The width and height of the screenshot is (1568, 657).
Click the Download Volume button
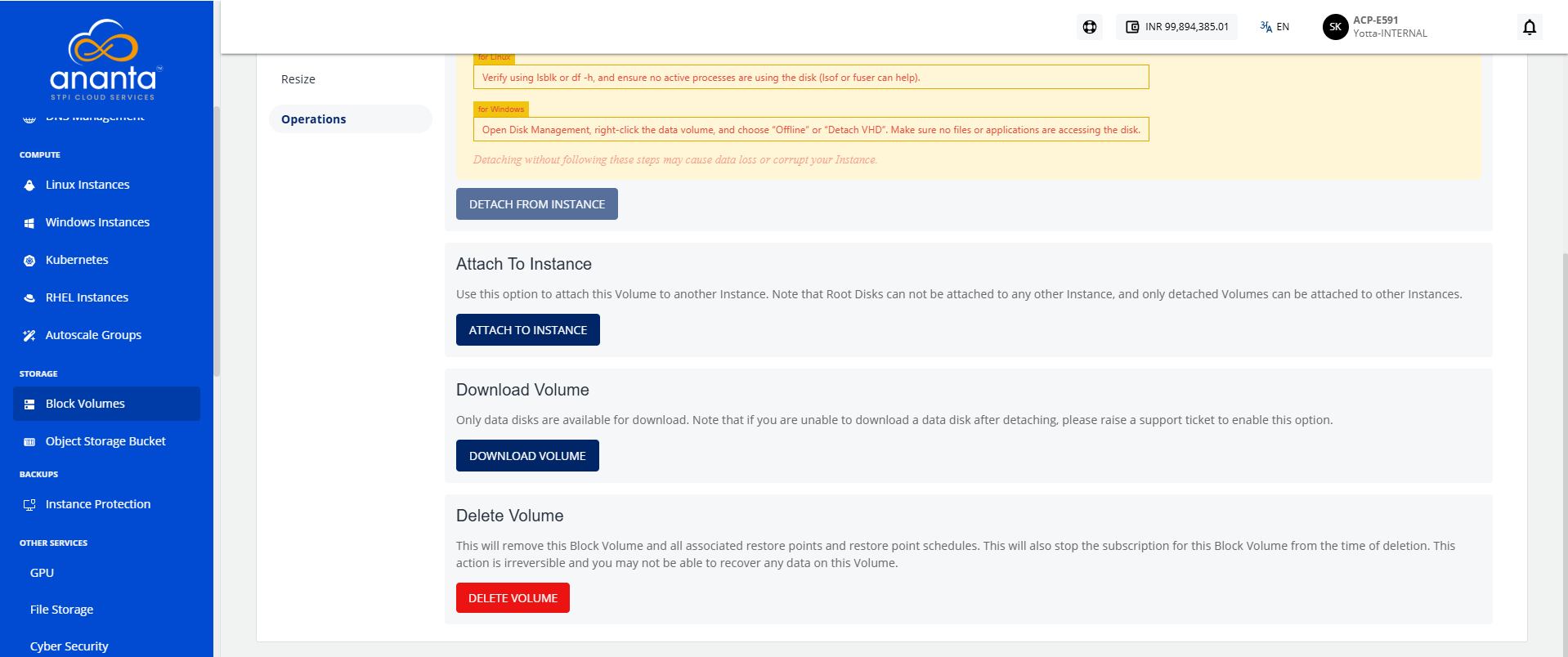pyautogui.click(x=527, y=456)
